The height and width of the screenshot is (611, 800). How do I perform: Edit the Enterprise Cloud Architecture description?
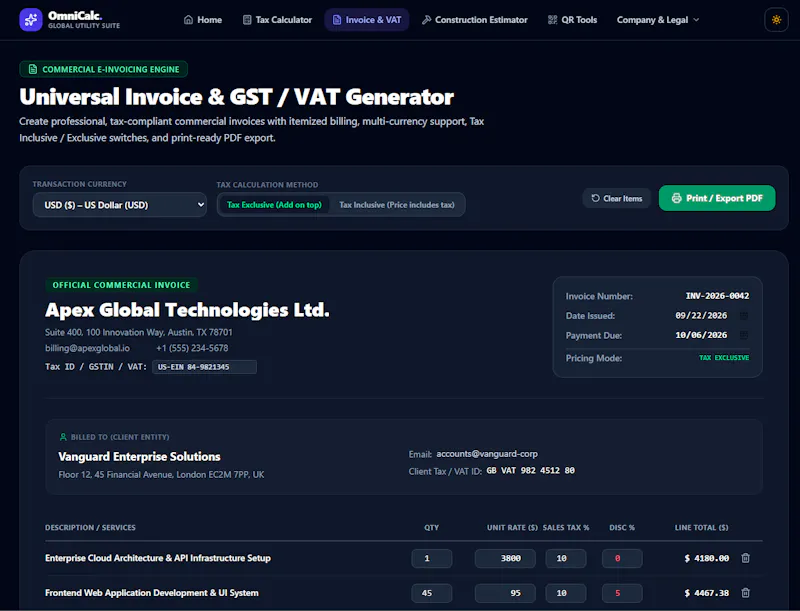tap(158, 558)
